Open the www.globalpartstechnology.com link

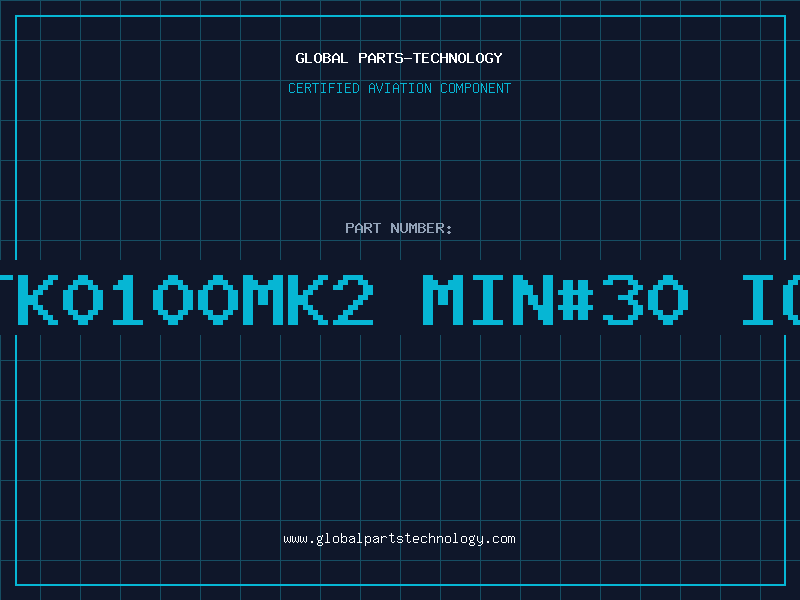399,539
